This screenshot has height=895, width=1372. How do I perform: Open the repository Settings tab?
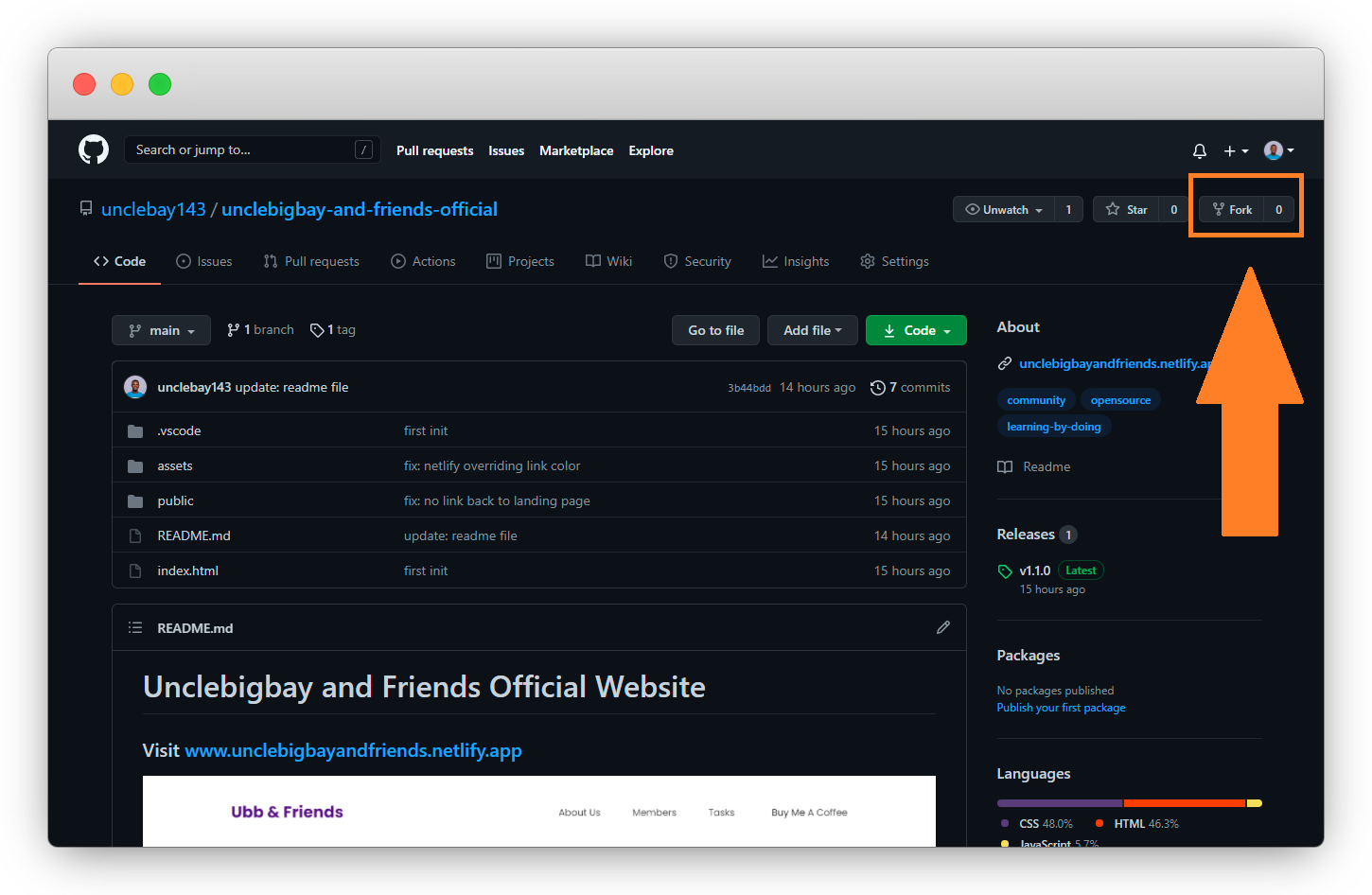[894, 261]
